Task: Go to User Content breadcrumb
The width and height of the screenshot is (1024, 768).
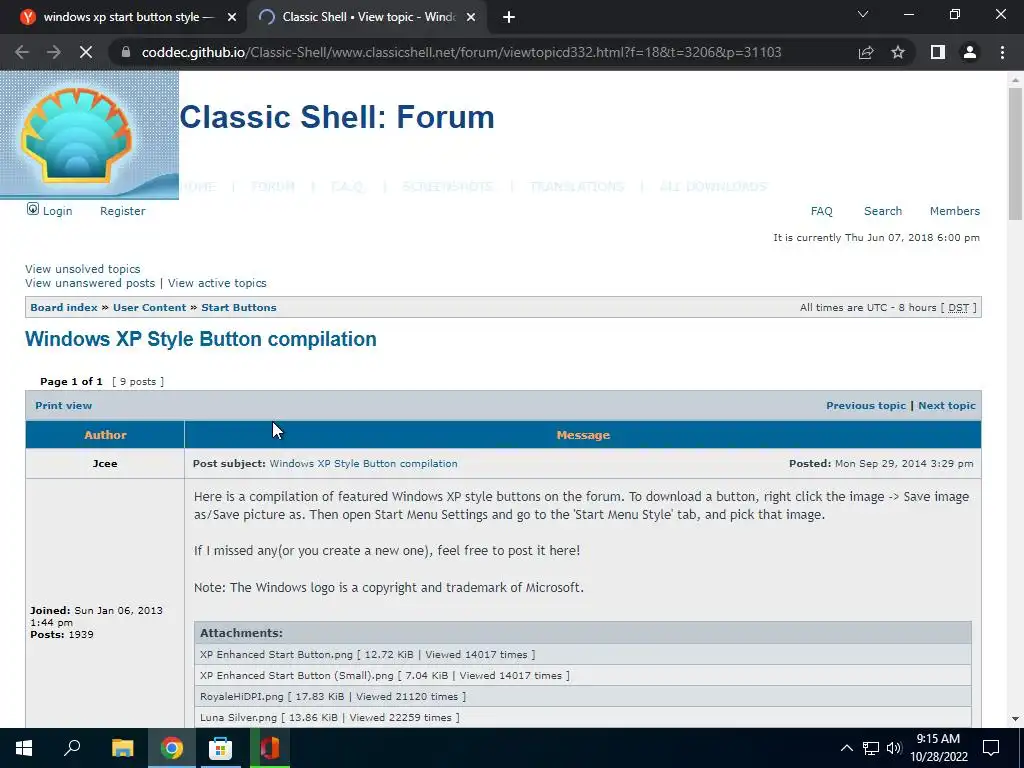Action: [x=150, y=308]
